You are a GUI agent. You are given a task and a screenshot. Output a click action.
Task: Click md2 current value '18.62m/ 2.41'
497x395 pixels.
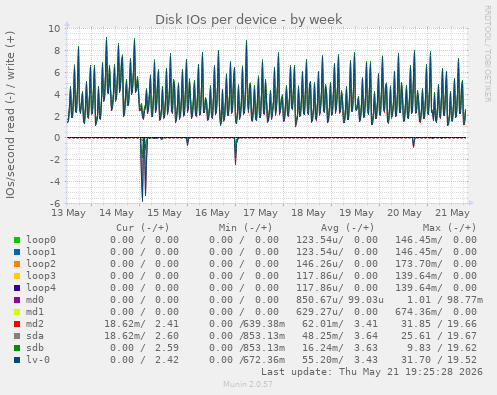(141, 324)
